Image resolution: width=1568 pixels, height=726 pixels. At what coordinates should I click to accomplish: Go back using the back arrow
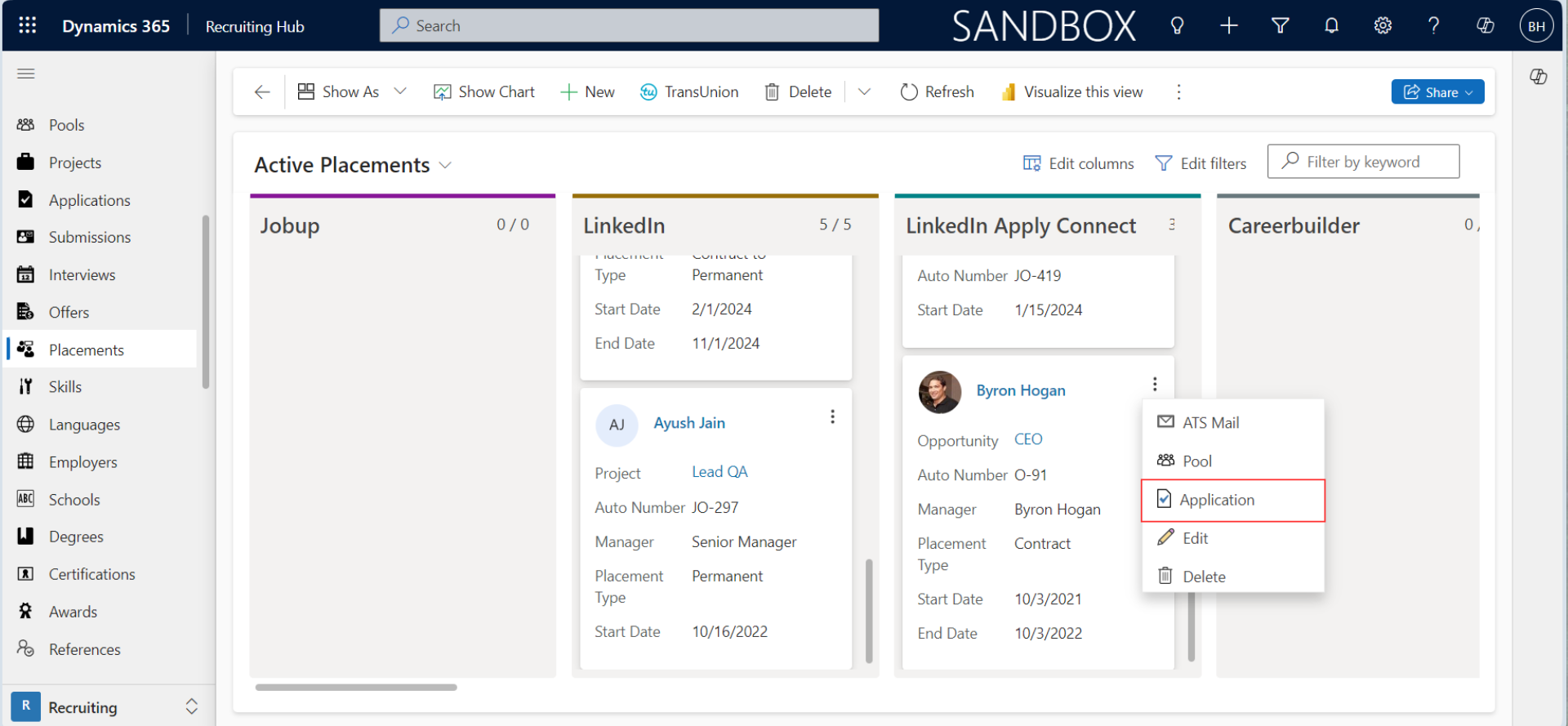pos(262,92)
